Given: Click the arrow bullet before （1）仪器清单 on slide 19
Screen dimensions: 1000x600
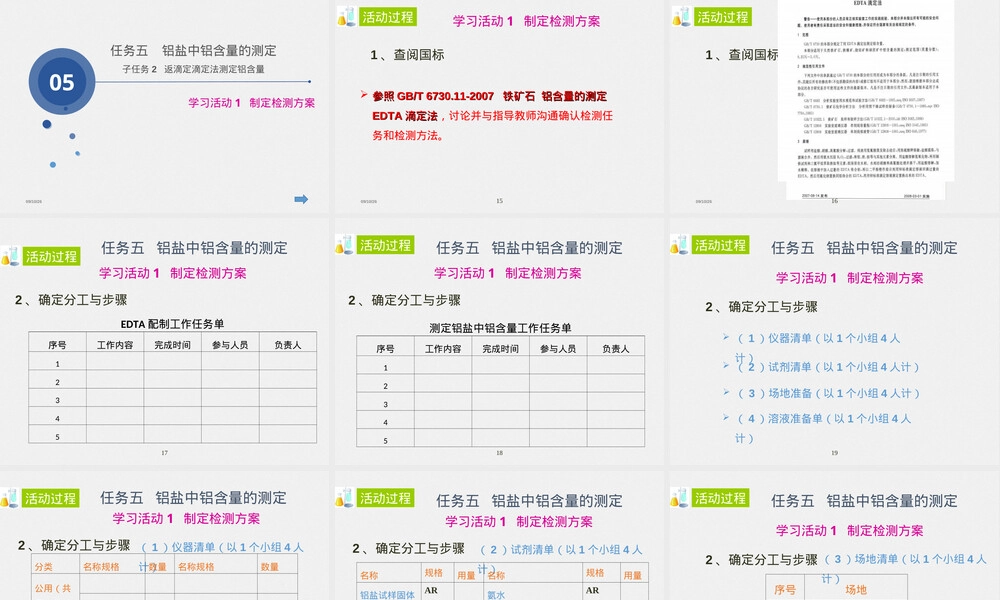Looking at the screenshot, I should click(x=726, y=337).
